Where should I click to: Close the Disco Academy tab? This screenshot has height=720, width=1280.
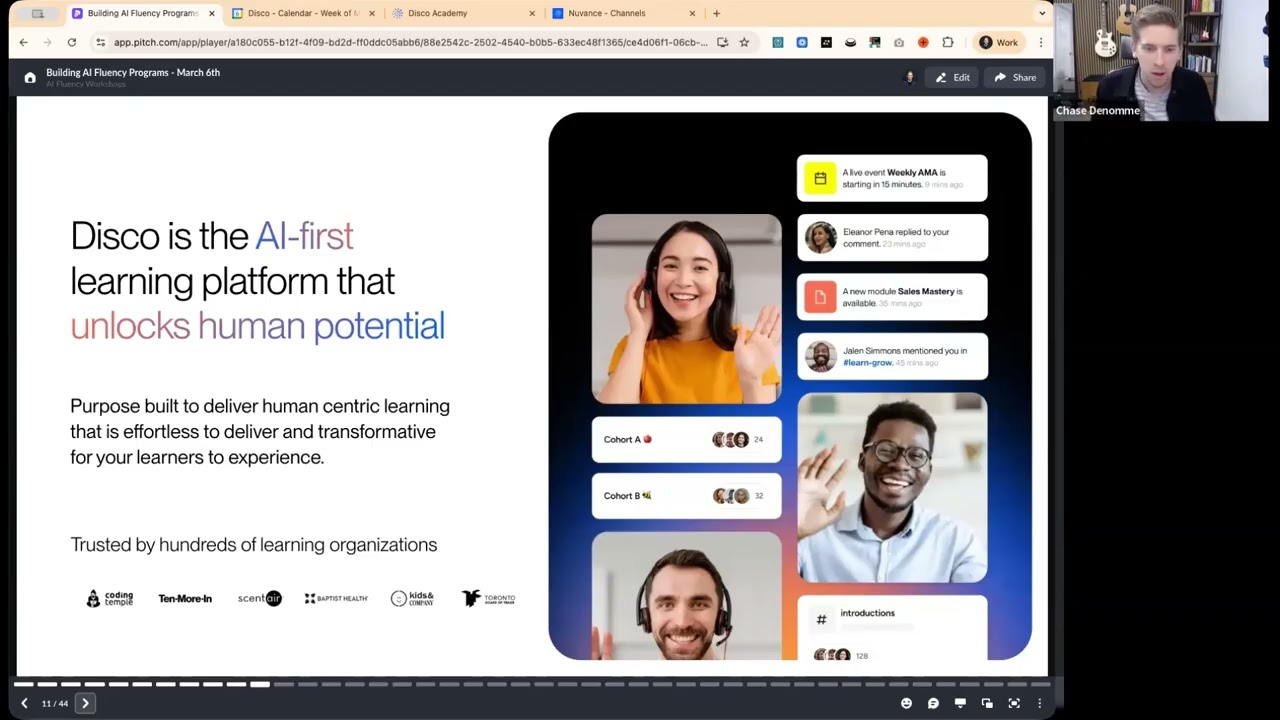coord(532,13)
